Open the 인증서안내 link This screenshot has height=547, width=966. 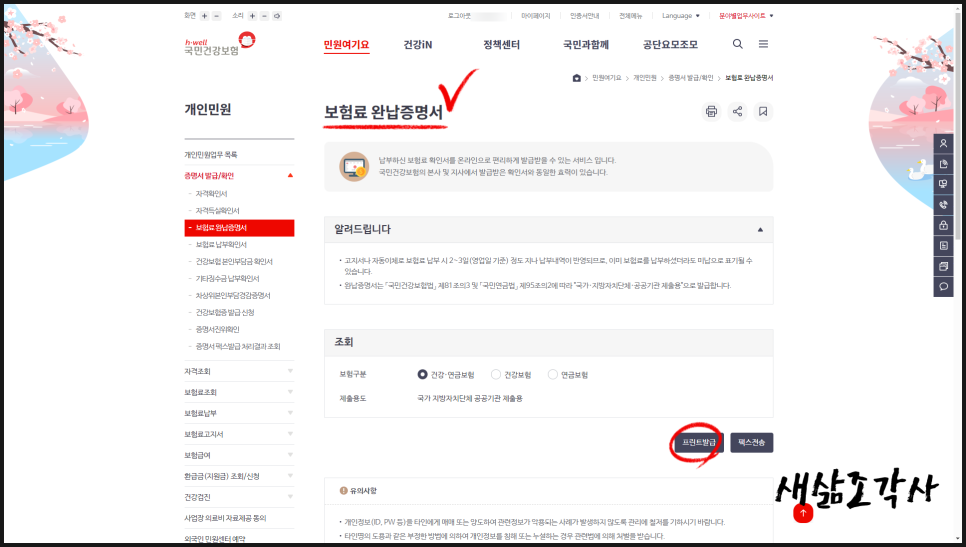[x=585, y=16]
